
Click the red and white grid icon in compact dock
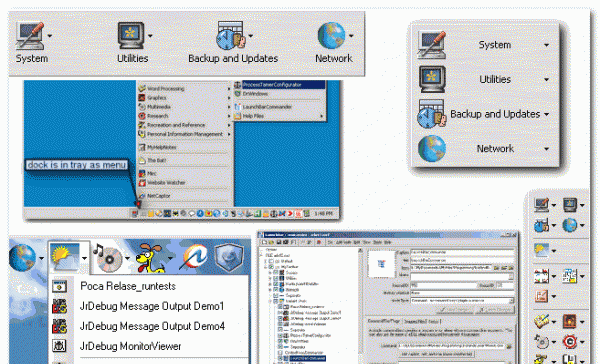point(541,276)
